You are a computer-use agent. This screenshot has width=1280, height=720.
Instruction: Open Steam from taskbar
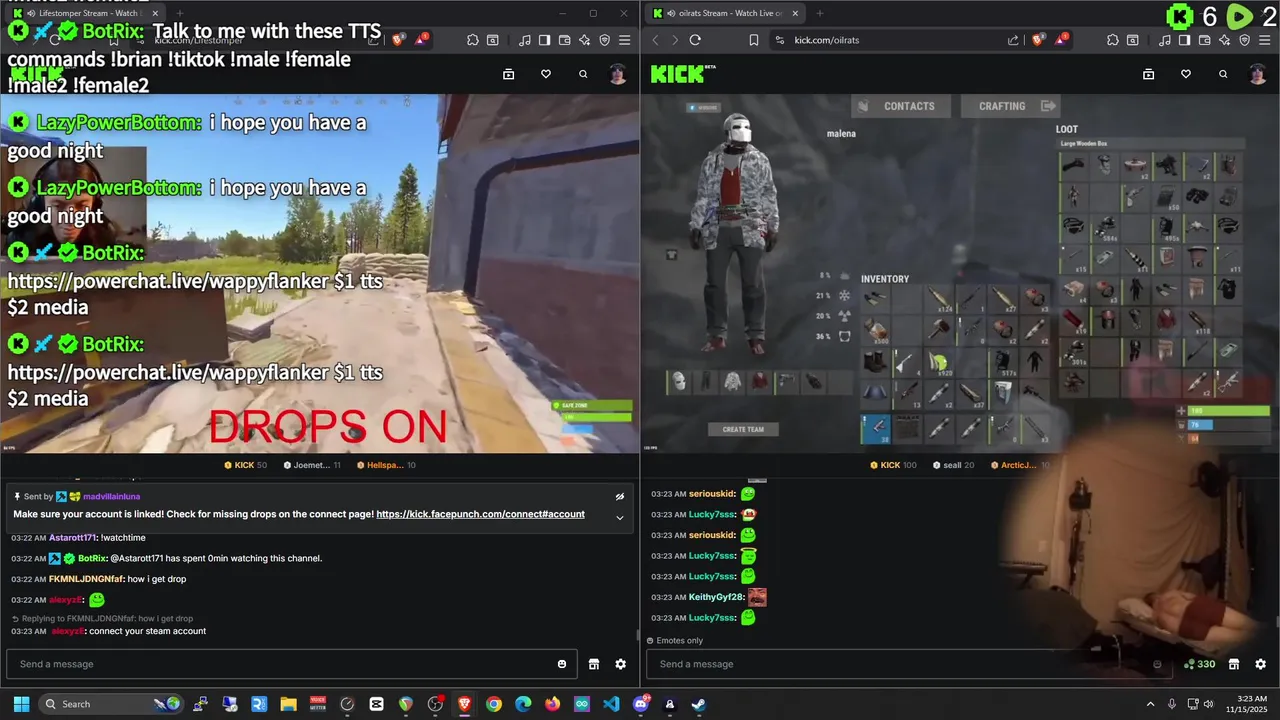698,704
